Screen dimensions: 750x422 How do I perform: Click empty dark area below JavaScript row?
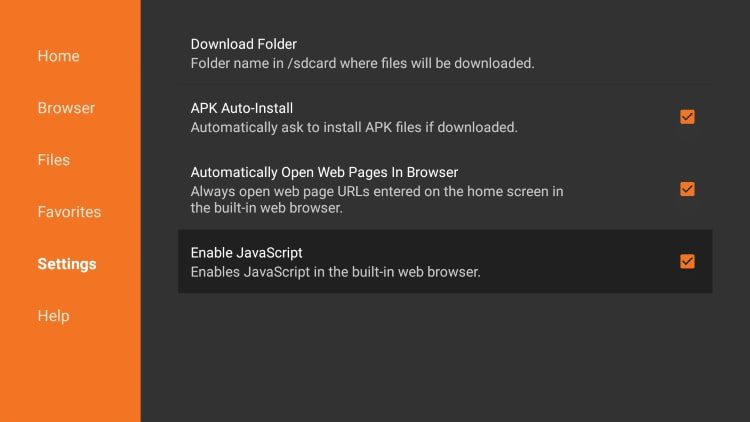[x=445, y=356]
